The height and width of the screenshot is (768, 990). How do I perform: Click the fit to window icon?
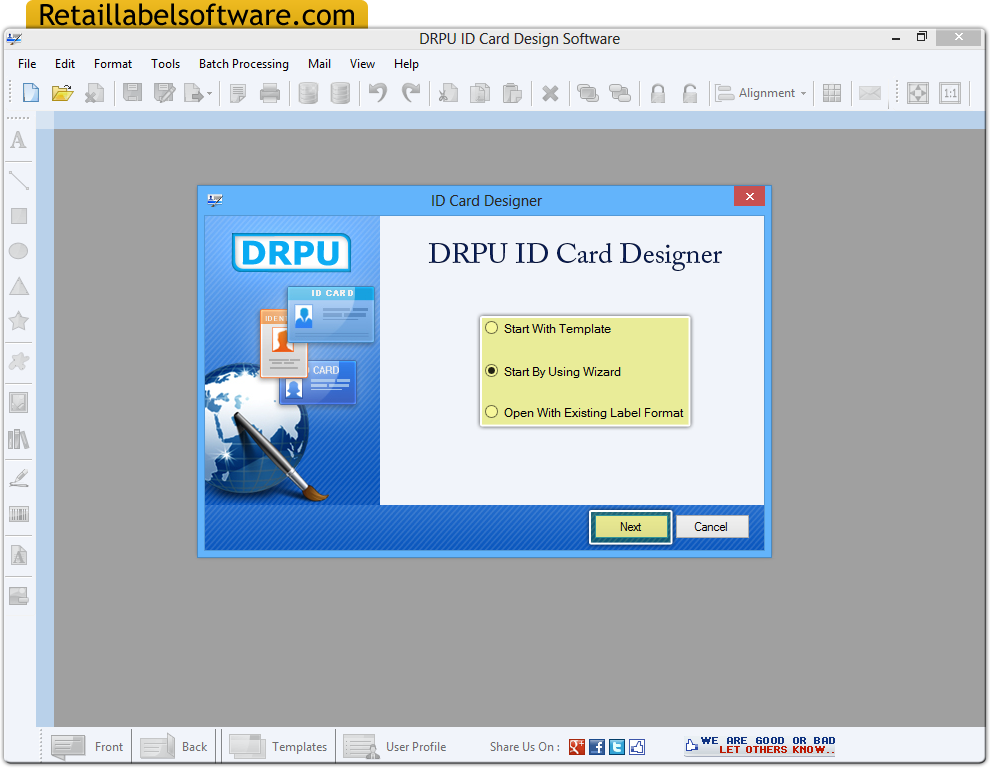(x=917, y=93)
